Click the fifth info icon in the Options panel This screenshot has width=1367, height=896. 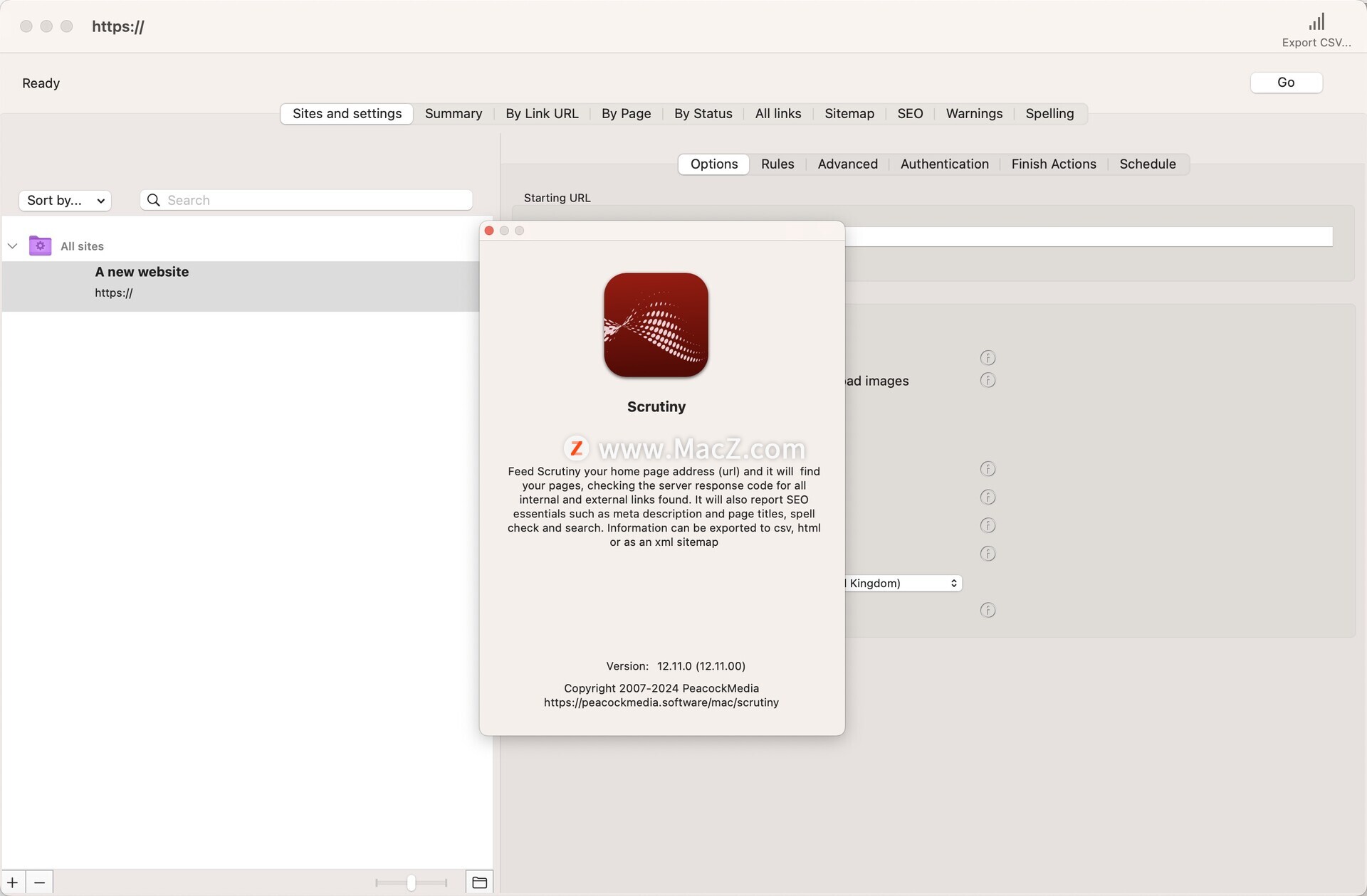click(988, 525)
